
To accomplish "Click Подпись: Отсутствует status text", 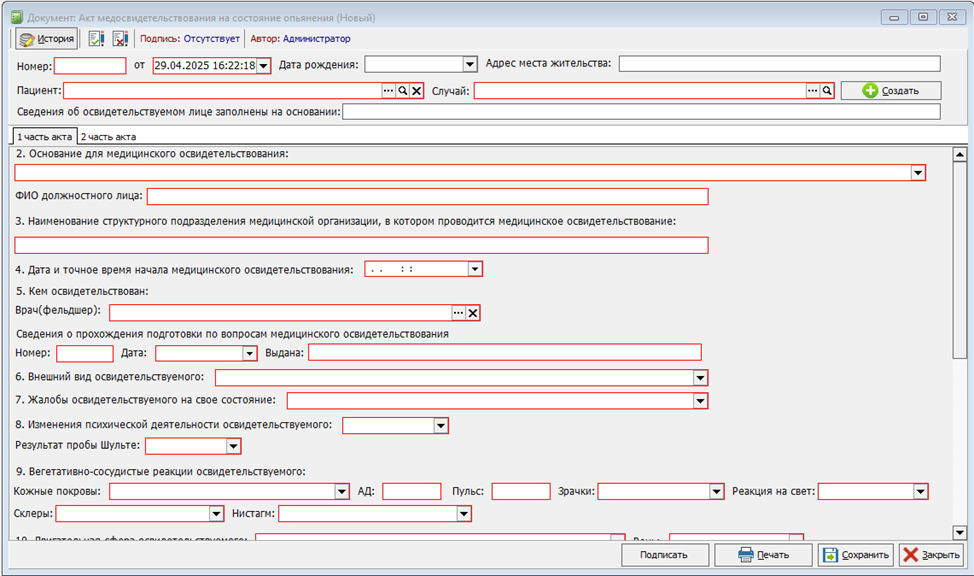I will coord(189,39).
